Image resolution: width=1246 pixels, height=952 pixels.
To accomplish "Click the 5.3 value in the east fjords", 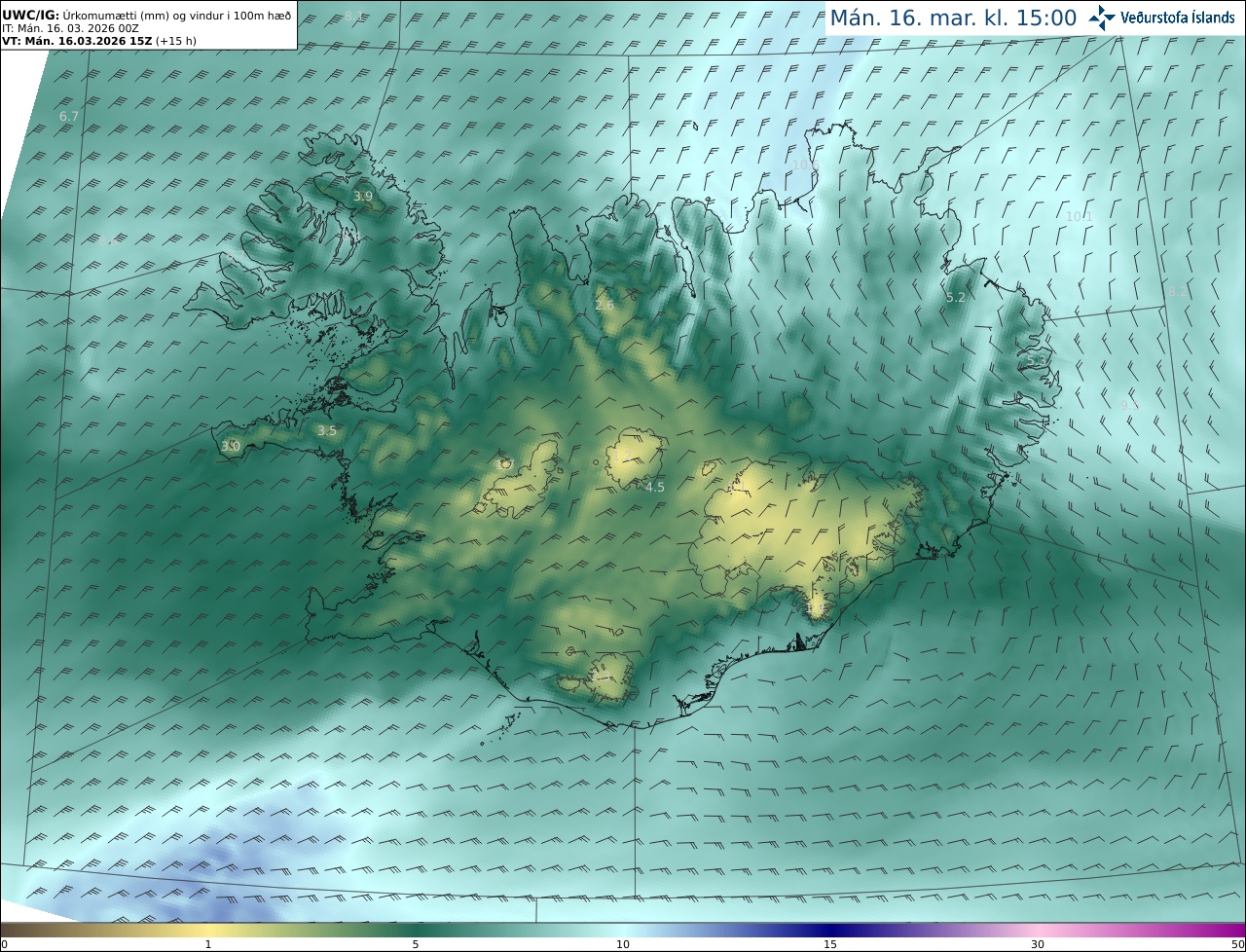I will point(1038,360).
